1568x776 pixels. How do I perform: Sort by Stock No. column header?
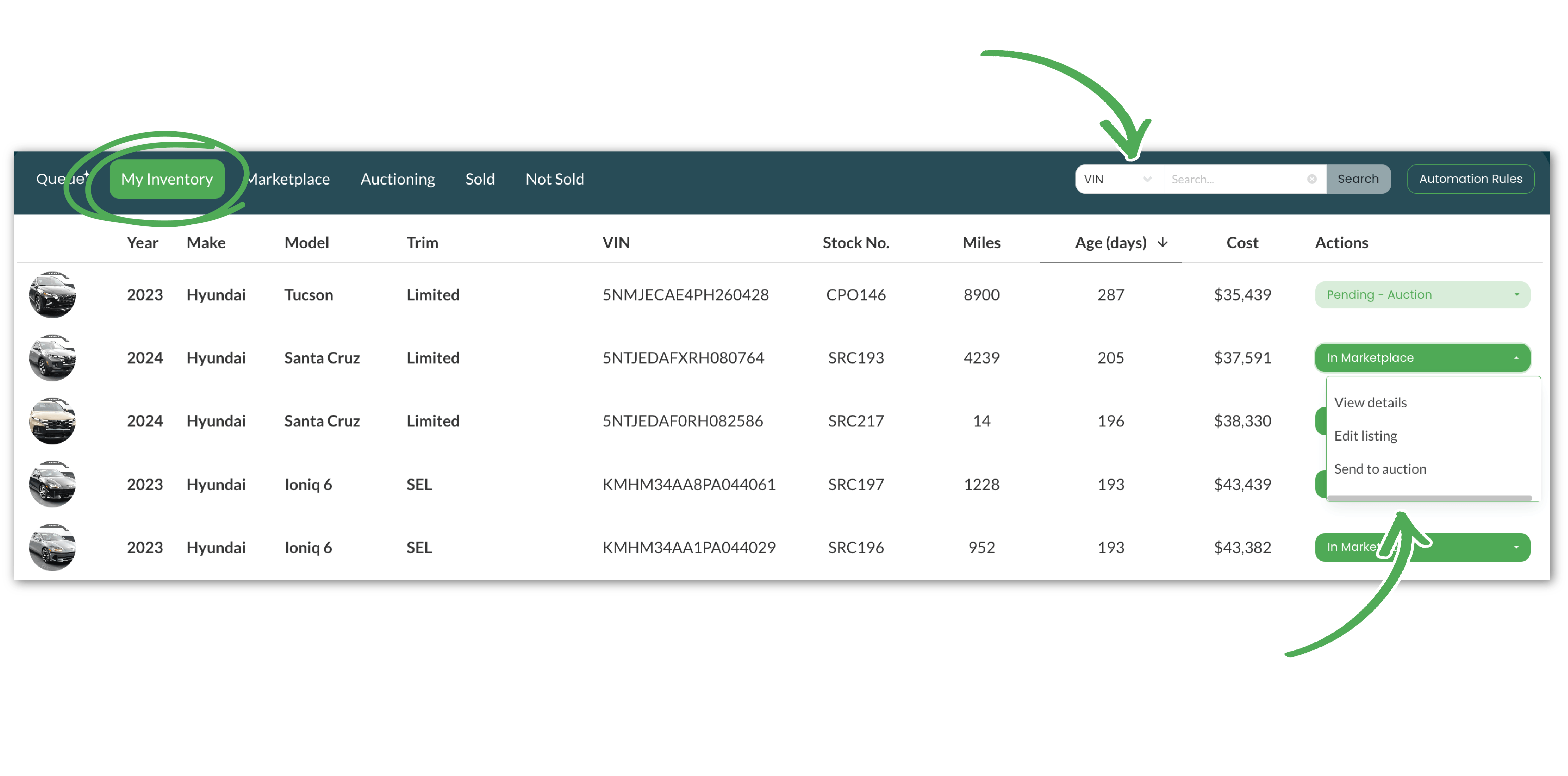click(x=856, y=243)
